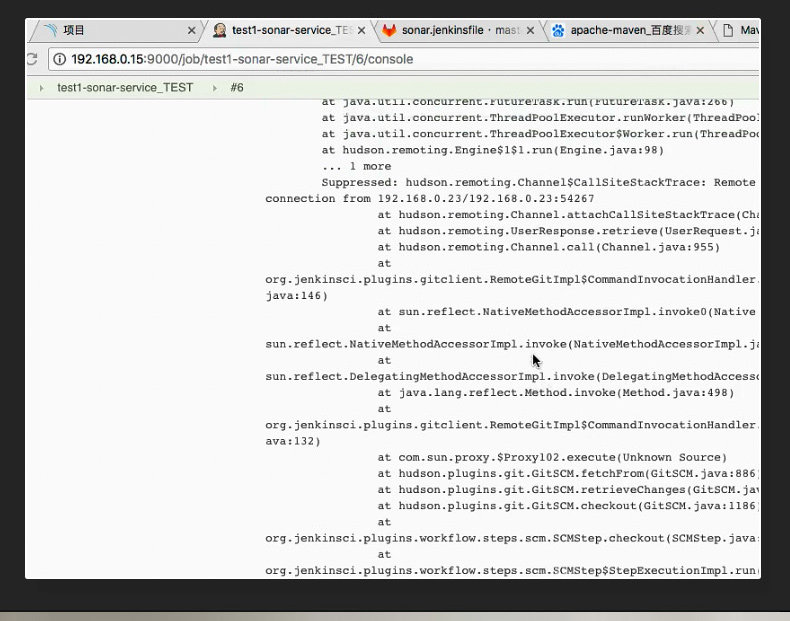Click the 'DelegatingMethodAccessorImpl.invoke' line
790x621 pixels.
pos(512,377)
